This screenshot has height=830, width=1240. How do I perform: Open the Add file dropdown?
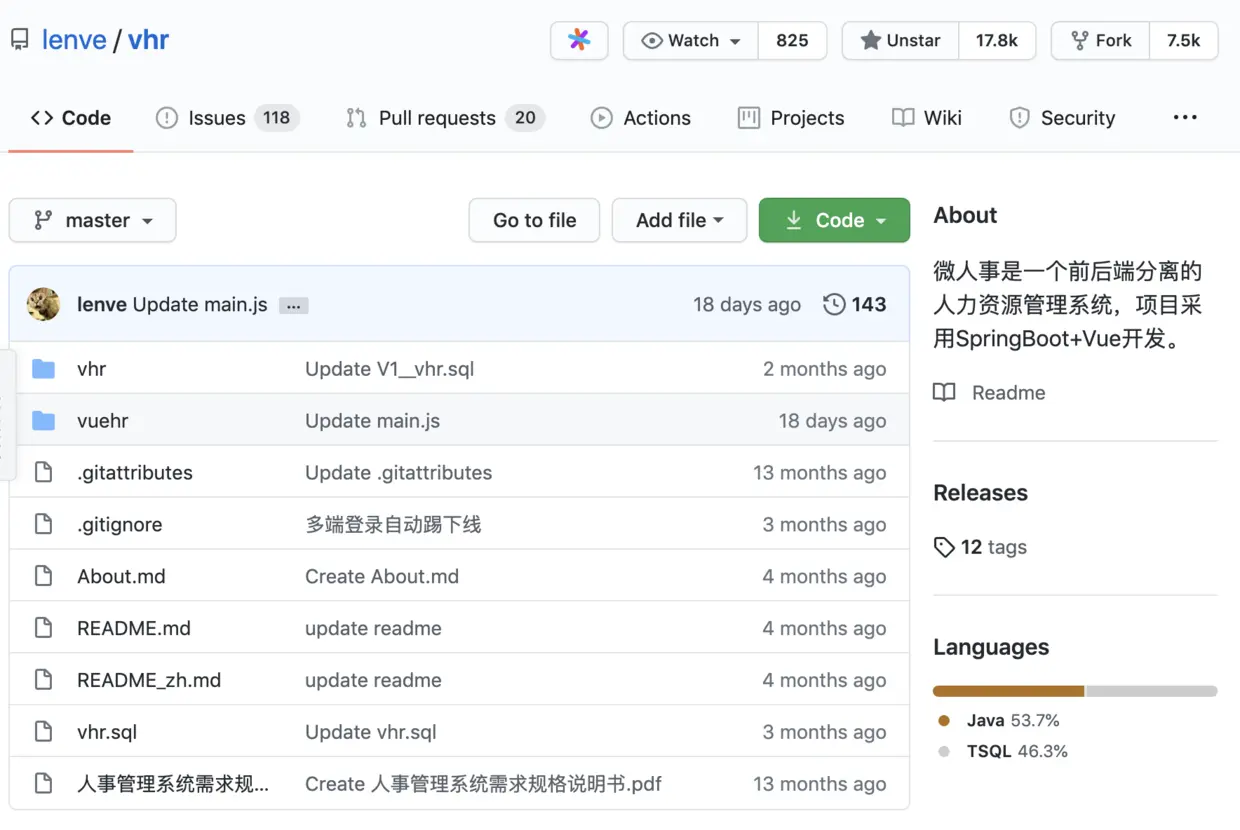[x=679, y=220]
